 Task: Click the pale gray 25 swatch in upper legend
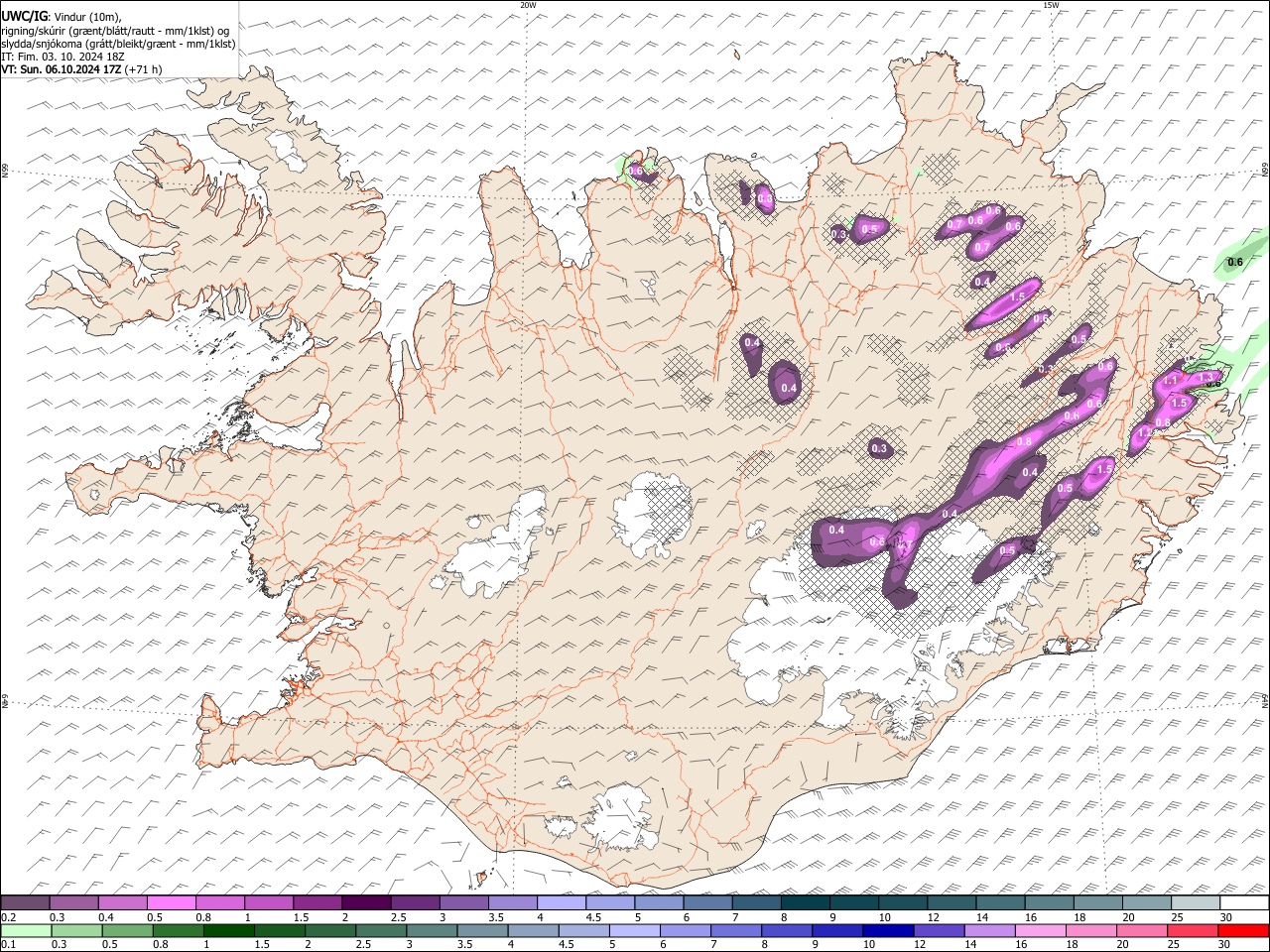tap(1196, 903)
